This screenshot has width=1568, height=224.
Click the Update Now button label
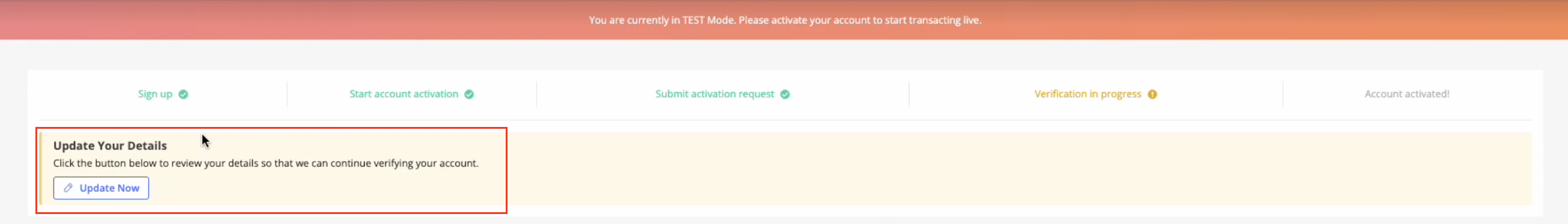click(109, 188)
